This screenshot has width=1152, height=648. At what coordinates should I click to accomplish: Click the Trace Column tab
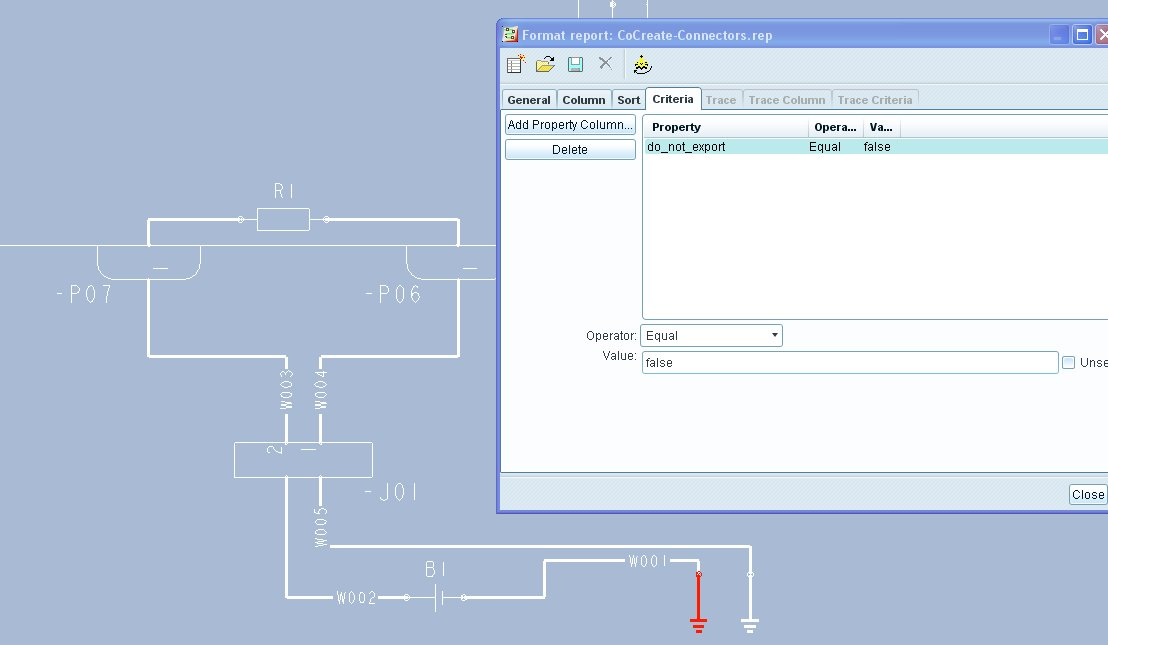click(x=786, y=100)
